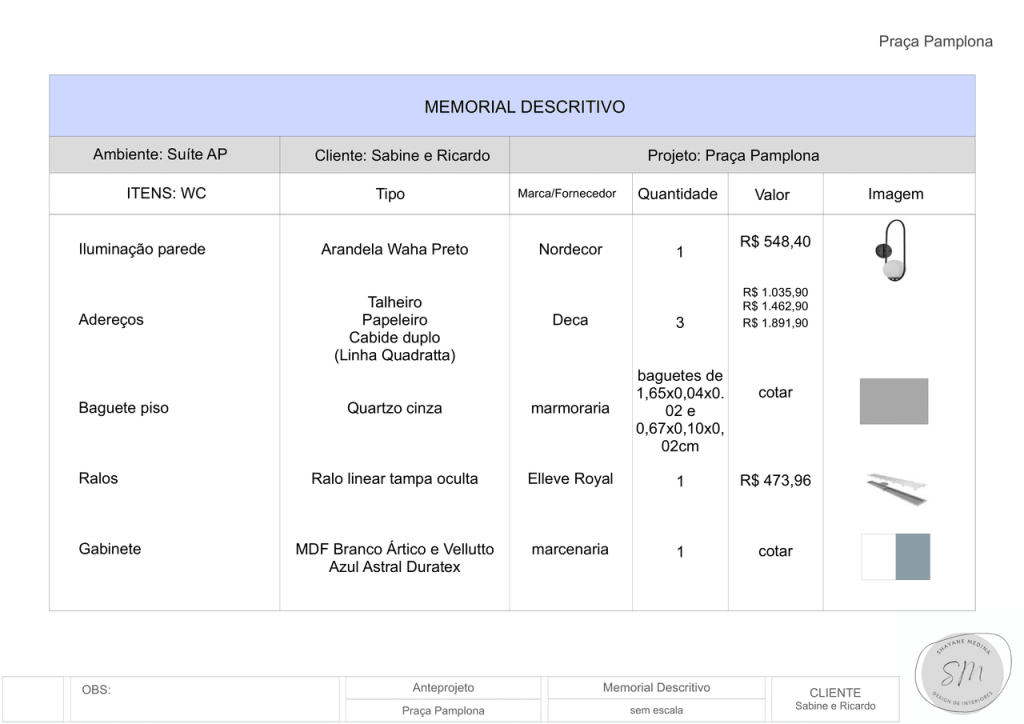Image resolution: width=1024 pixels, height=724 pixels.
Task: Click the linear drain product image
Action: click(x=895, y=486)
